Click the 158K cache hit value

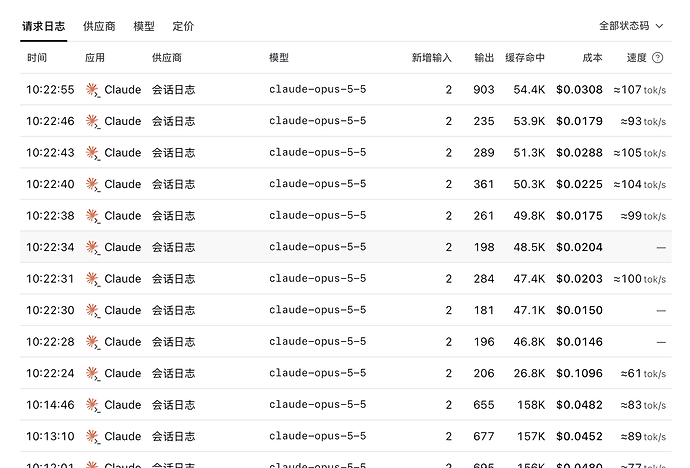pos(531,405)
